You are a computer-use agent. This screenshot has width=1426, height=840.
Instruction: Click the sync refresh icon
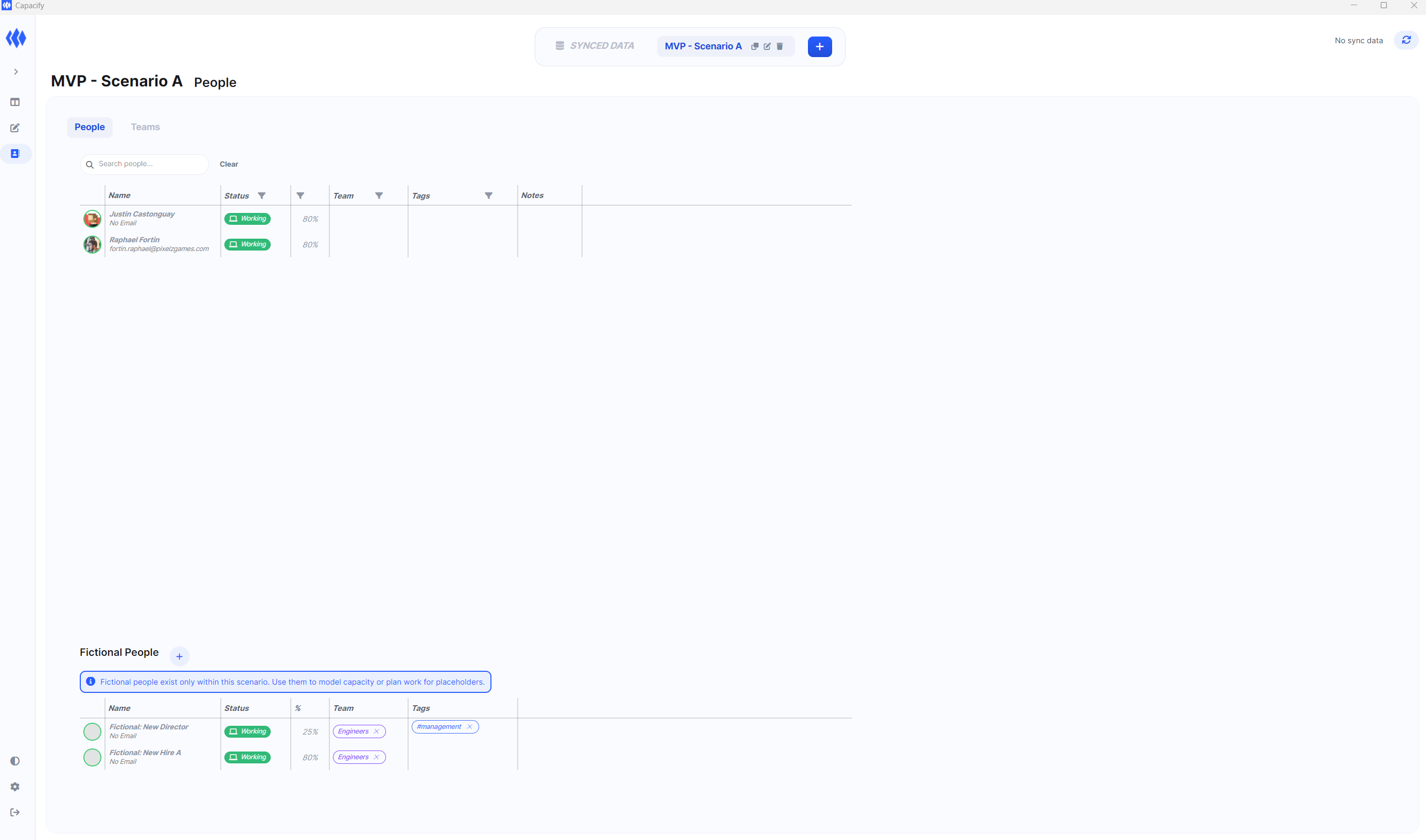[x=1406, y=40]
